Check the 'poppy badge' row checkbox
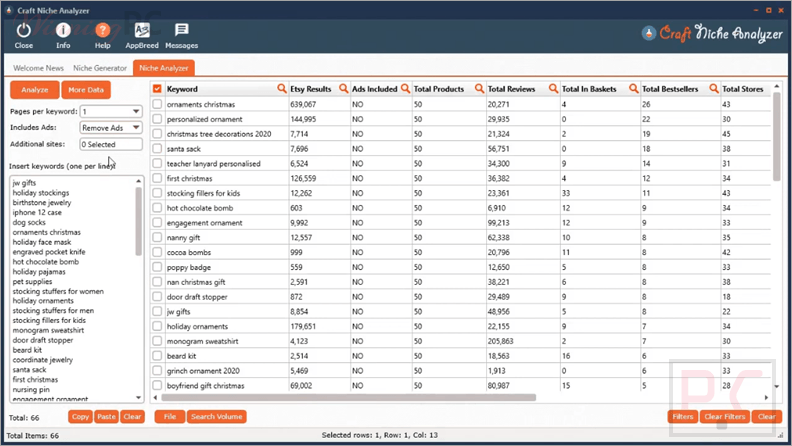Image resolution: width=792 pixels, height=446 pixels. tap(157, 267)
